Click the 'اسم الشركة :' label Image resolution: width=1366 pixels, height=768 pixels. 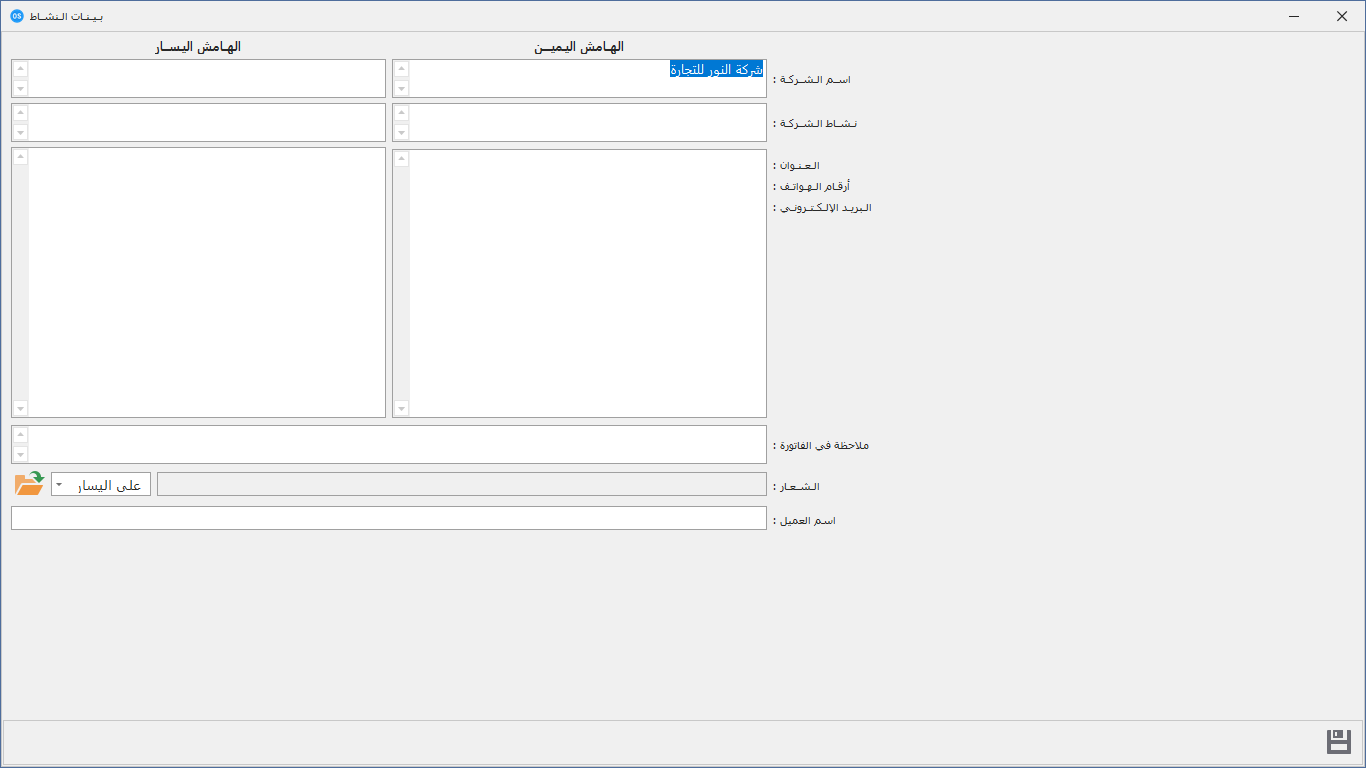pos(812,79)
